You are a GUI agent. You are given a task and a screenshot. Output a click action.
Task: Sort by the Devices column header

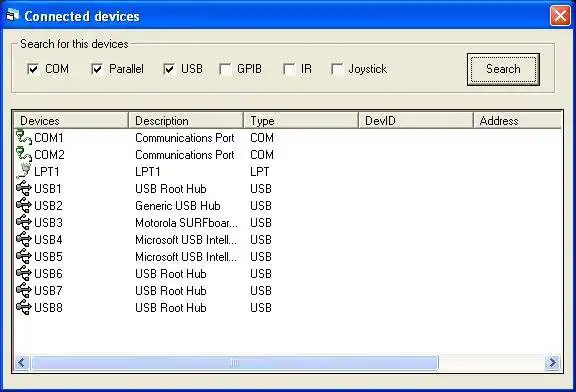click(71, 121)
